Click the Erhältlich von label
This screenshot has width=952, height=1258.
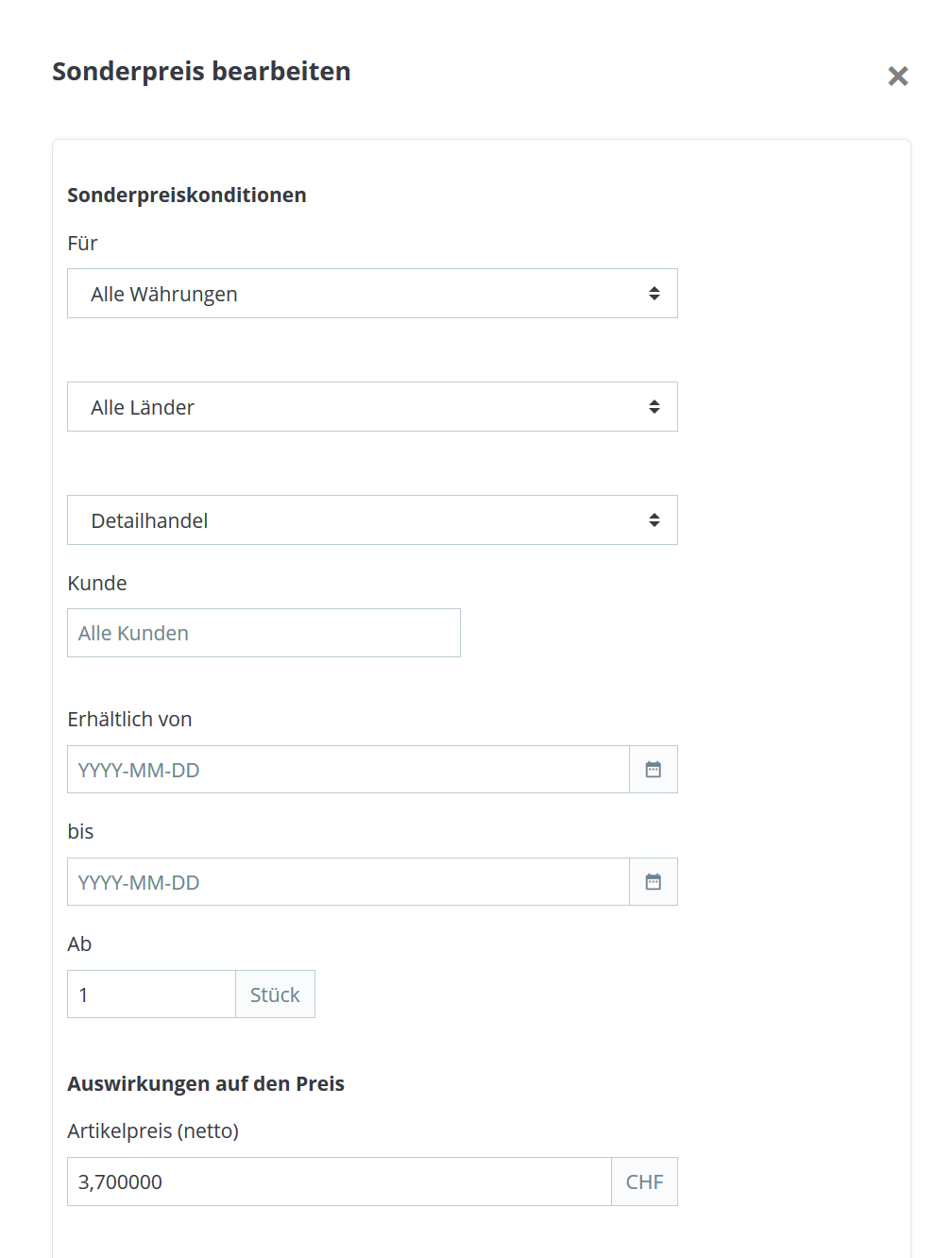pyautogui.click(x=129, y=720)
